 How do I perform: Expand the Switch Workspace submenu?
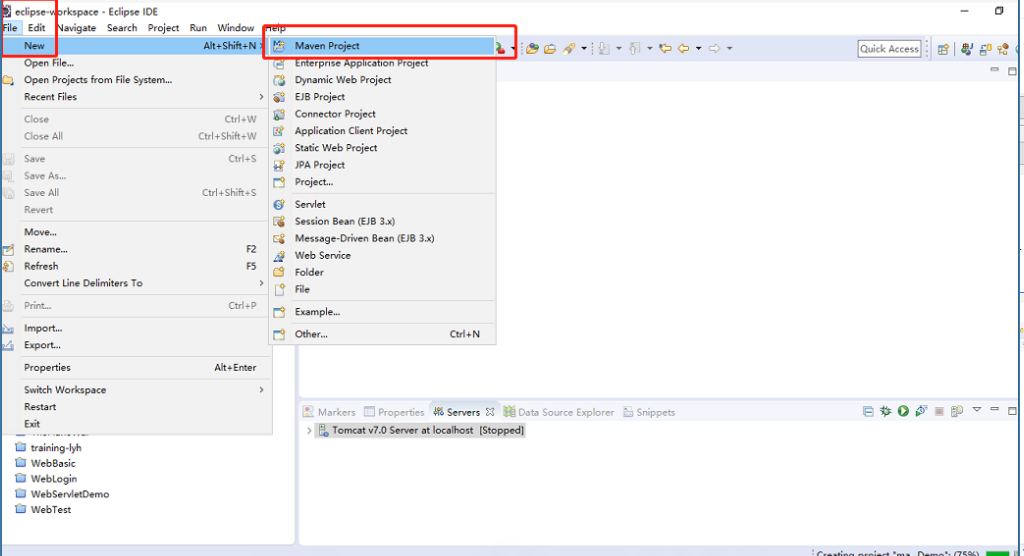(261, 389)
